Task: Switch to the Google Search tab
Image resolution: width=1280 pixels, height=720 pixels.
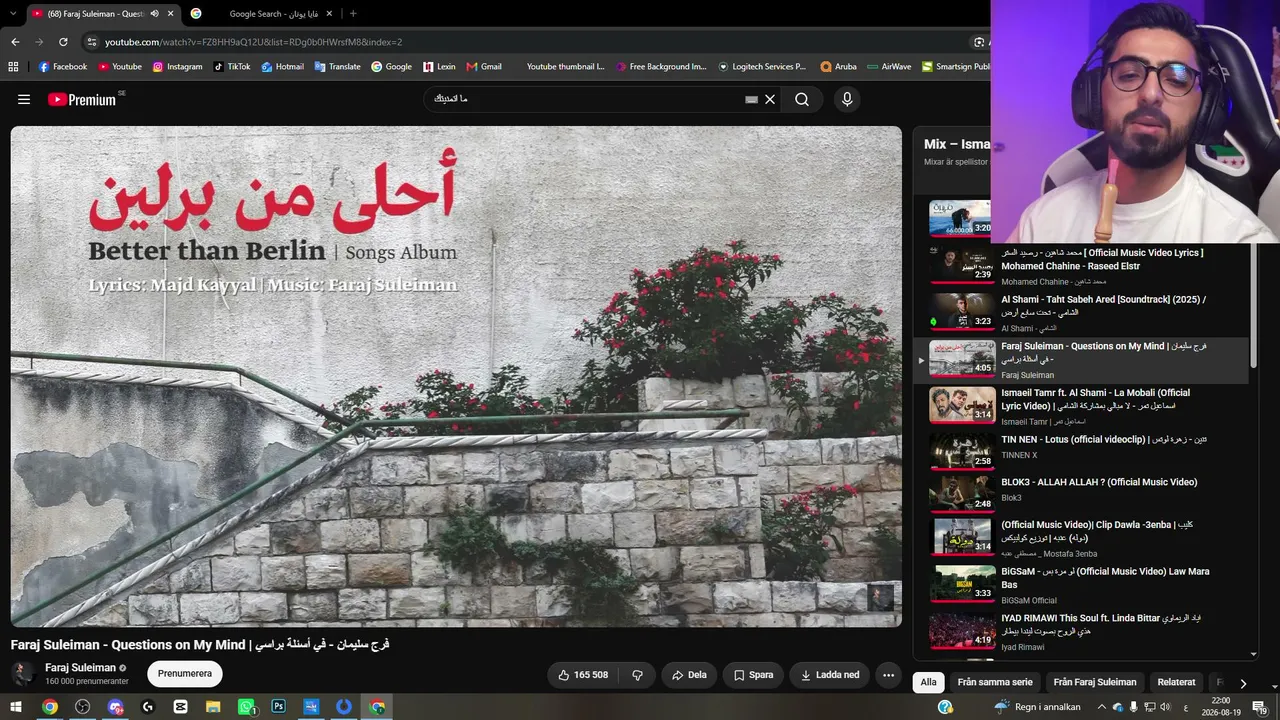Action: pyautogui.click(x=260, y=13)
